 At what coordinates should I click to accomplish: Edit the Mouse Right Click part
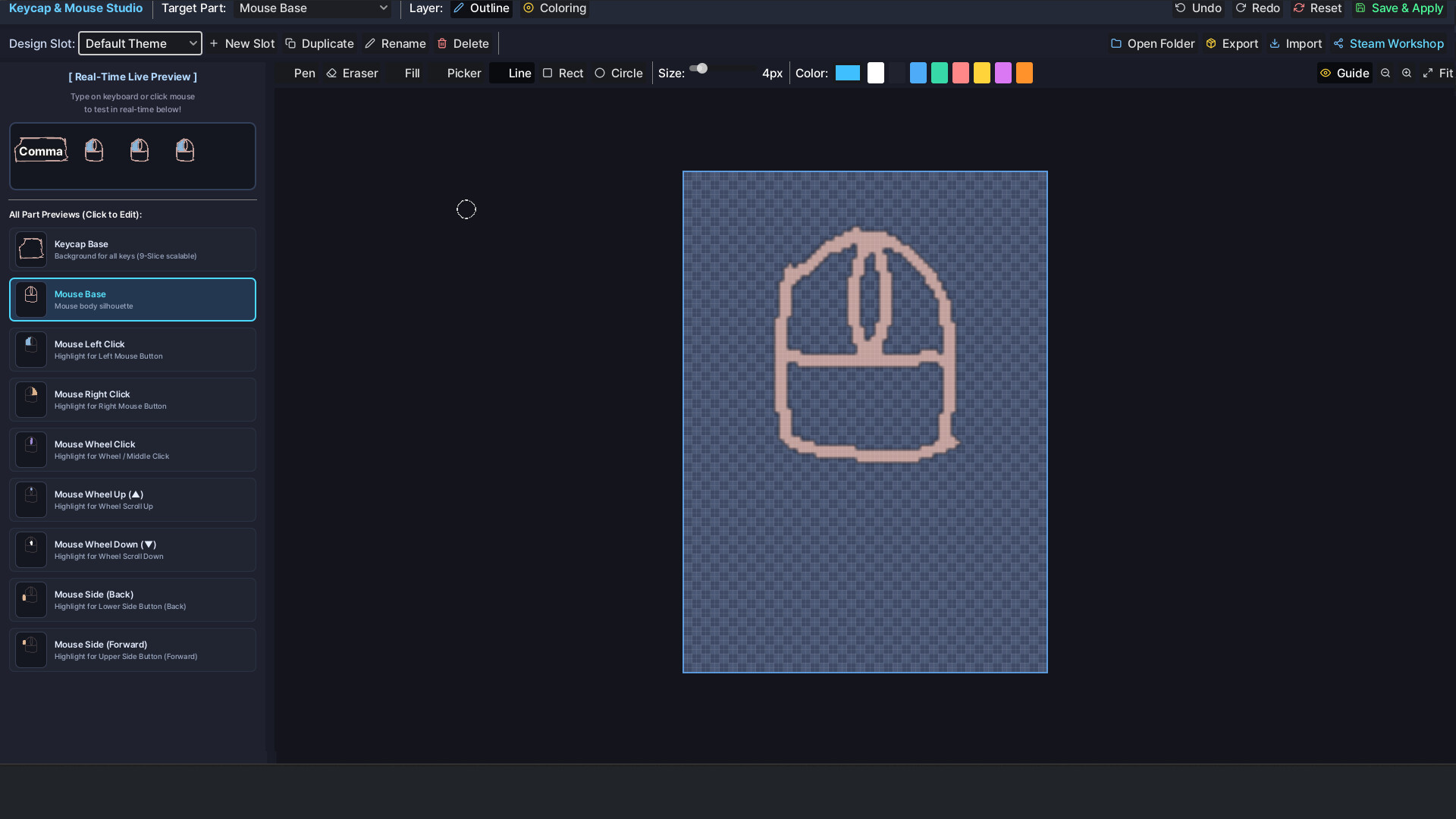tap(133, 400)
